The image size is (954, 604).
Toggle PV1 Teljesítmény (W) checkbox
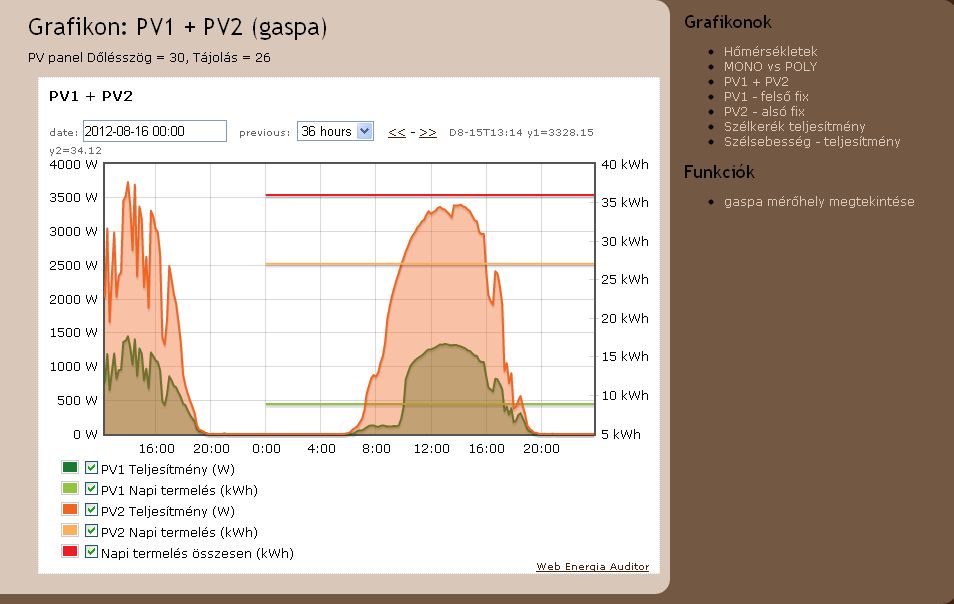click(91, 468)
